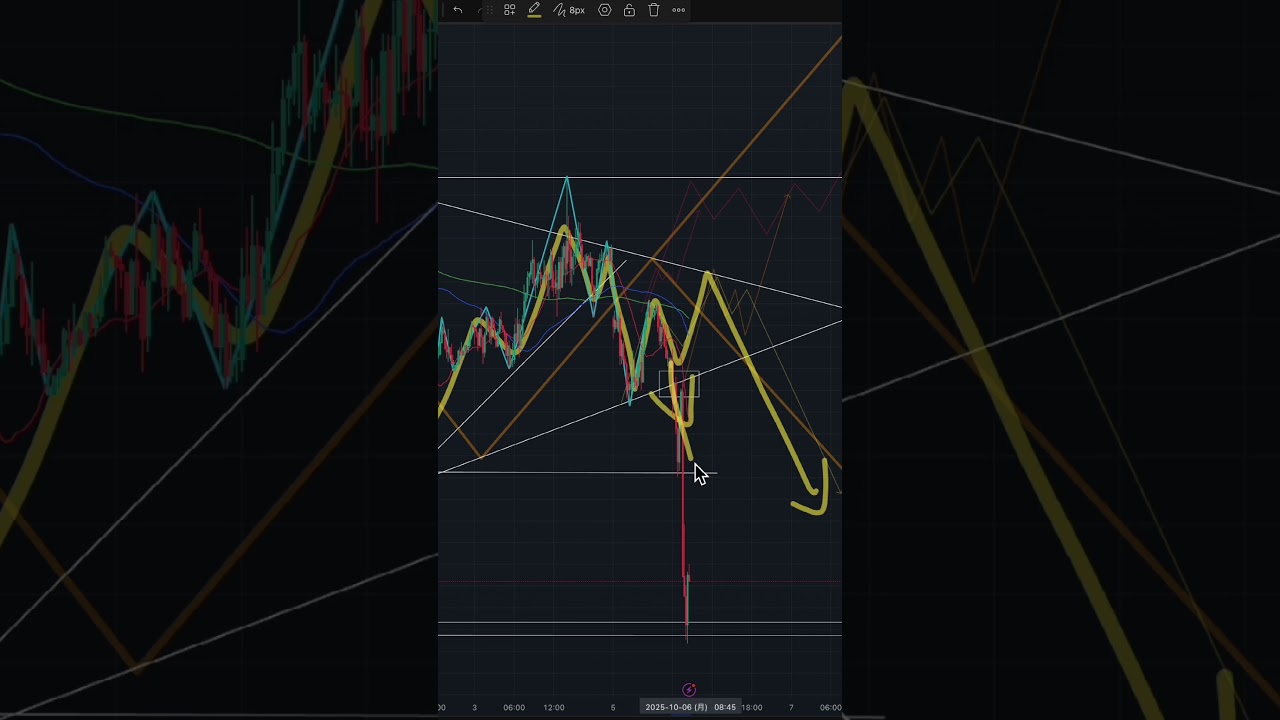Open the three-dots more options menu
Image resolution: width=1280 pixels, height=720 pixels.
pos(678,10)
